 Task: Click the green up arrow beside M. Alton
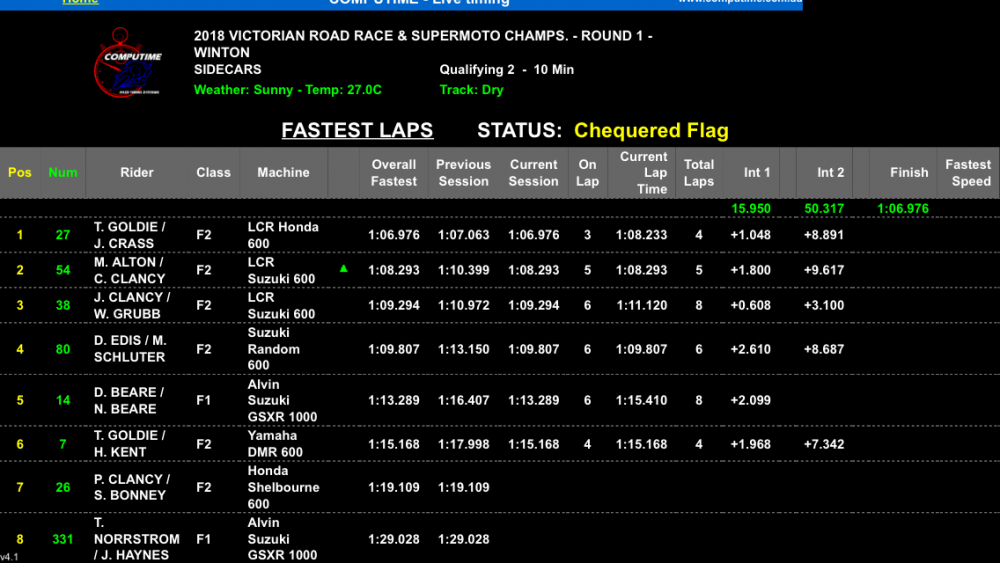click(x=344, y=269)
